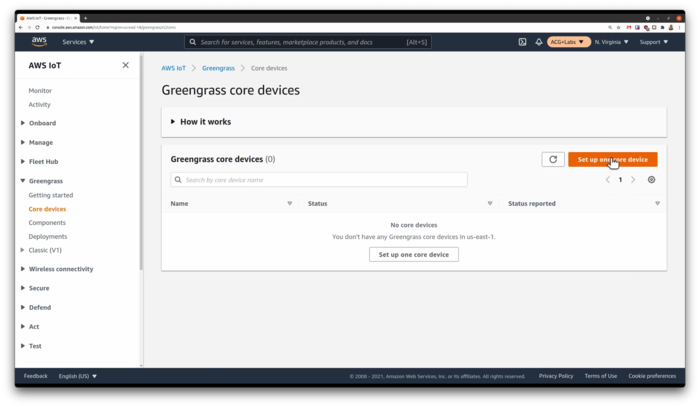The height and width of the screenshot is (407, 700).
Task: Go to Greengrass breadcrumb link
Action: click(x=218, y=68)
